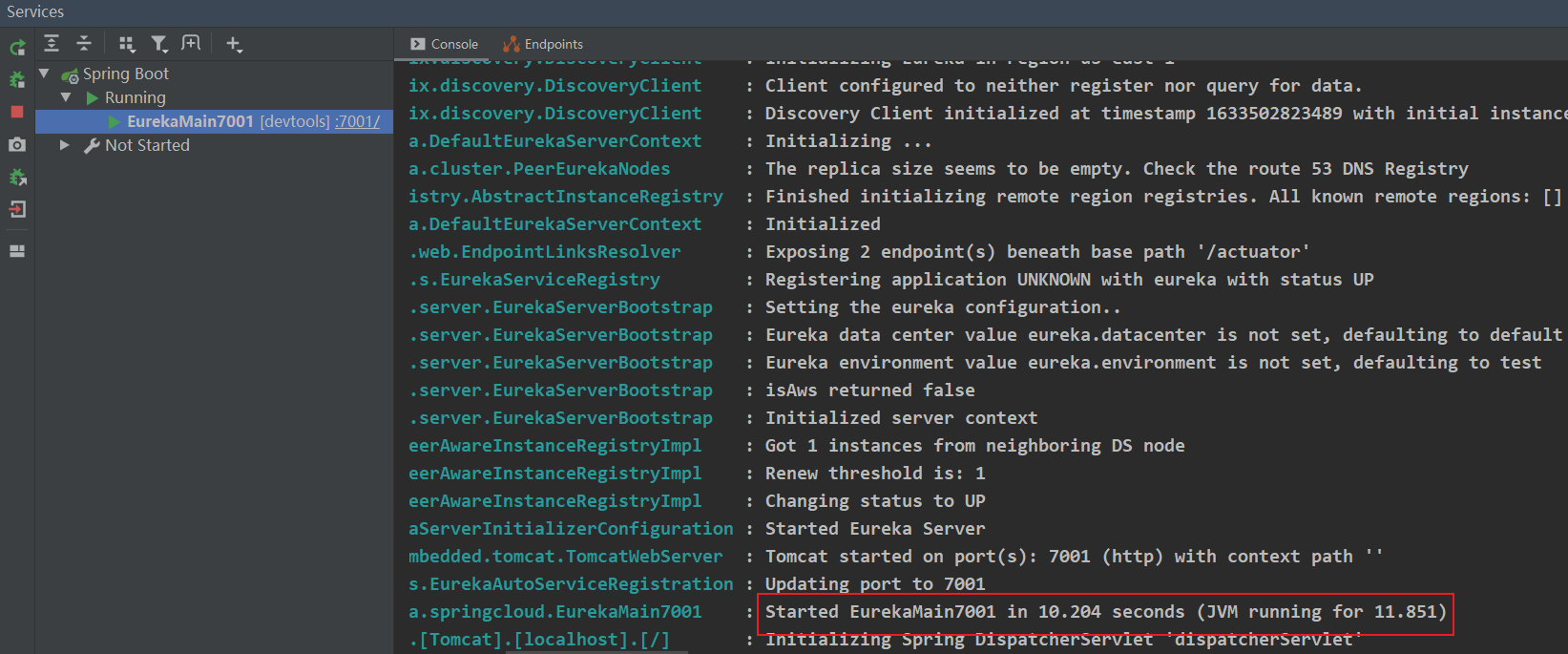The height and width of the screenshot is (654, 1568).
Task: Open the Filter options dropdown
Action: (x=159, y=43)
